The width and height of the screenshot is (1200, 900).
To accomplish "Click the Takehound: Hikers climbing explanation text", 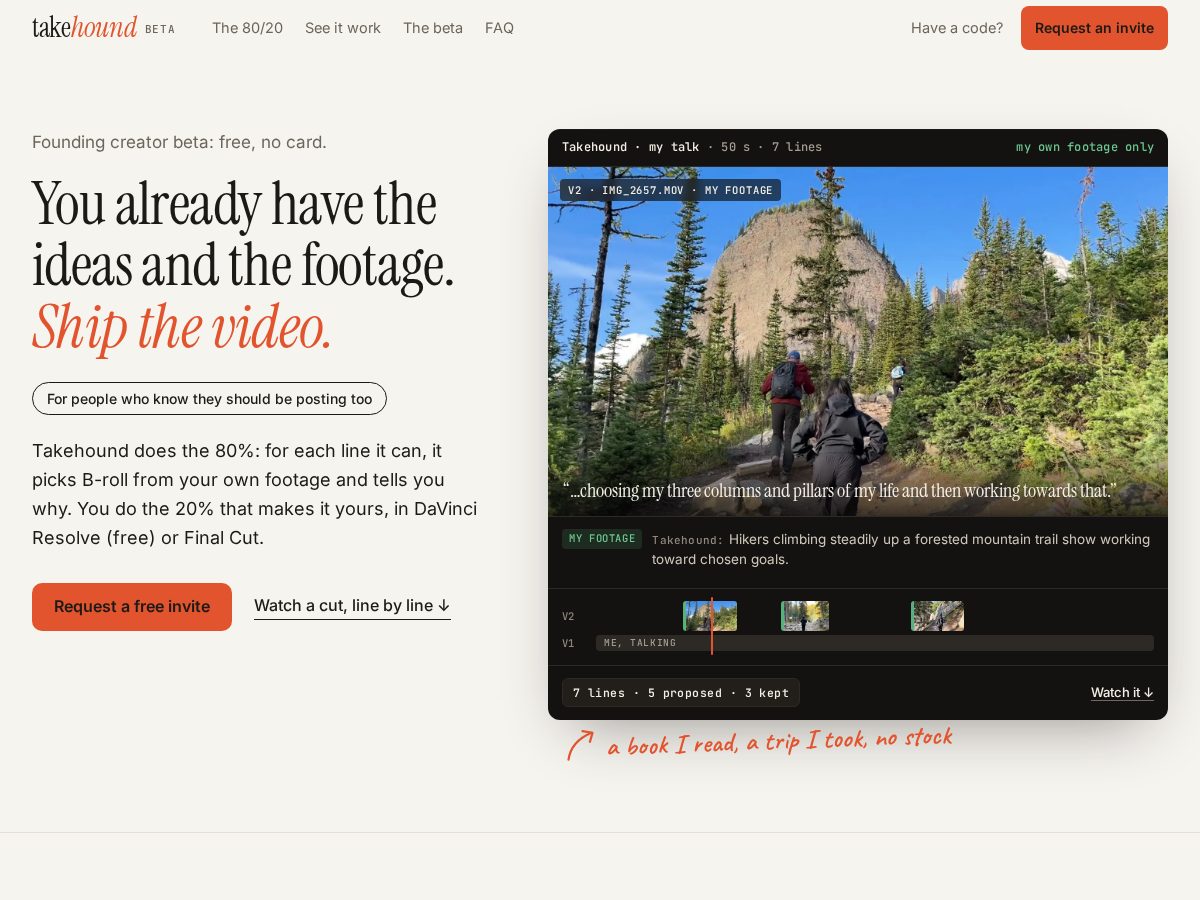I will [901, 549].
